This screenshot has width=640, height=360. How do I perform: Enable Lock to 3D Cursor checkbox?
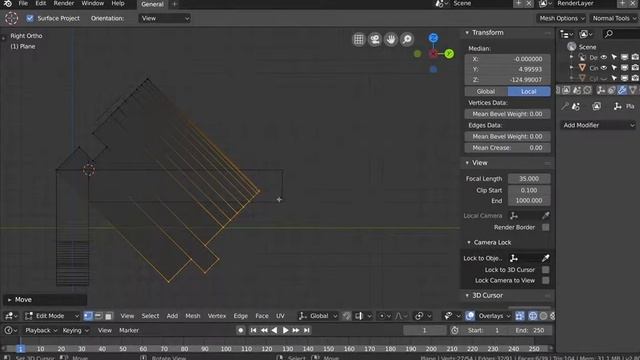click(x=545, y=270)
